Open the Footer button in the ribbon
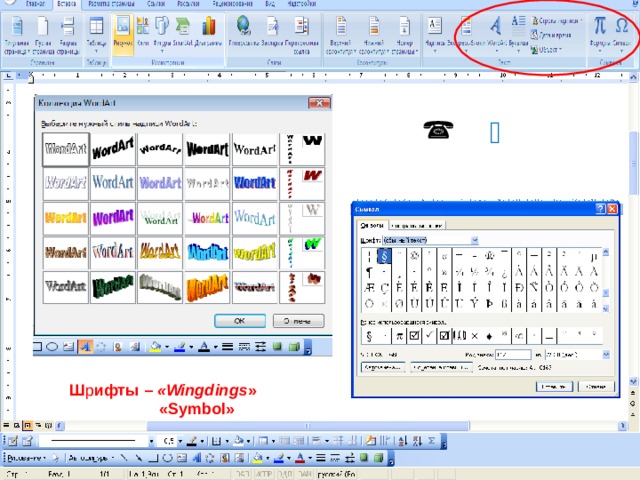640x480 pixels. [373, 35]
